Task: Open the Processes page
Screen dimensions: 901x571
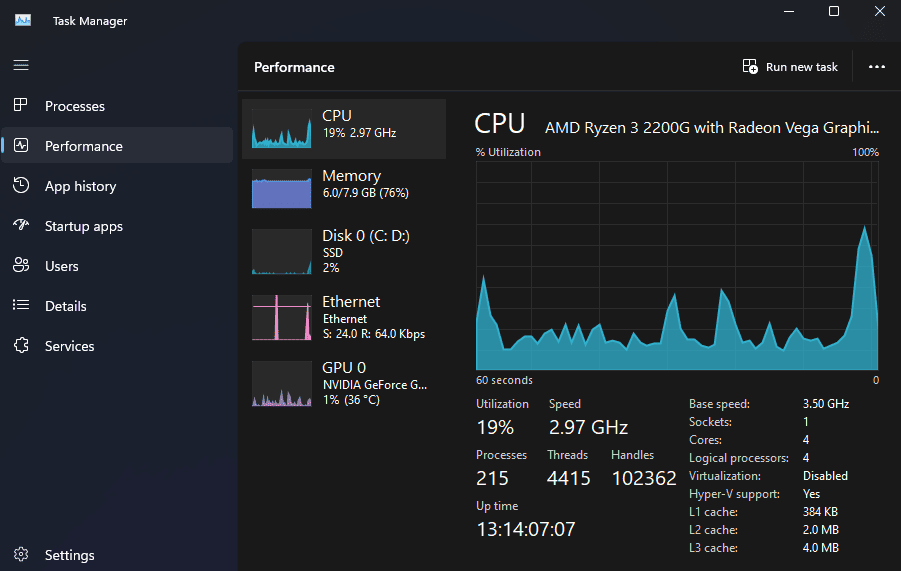Action: tap(117, 106)
